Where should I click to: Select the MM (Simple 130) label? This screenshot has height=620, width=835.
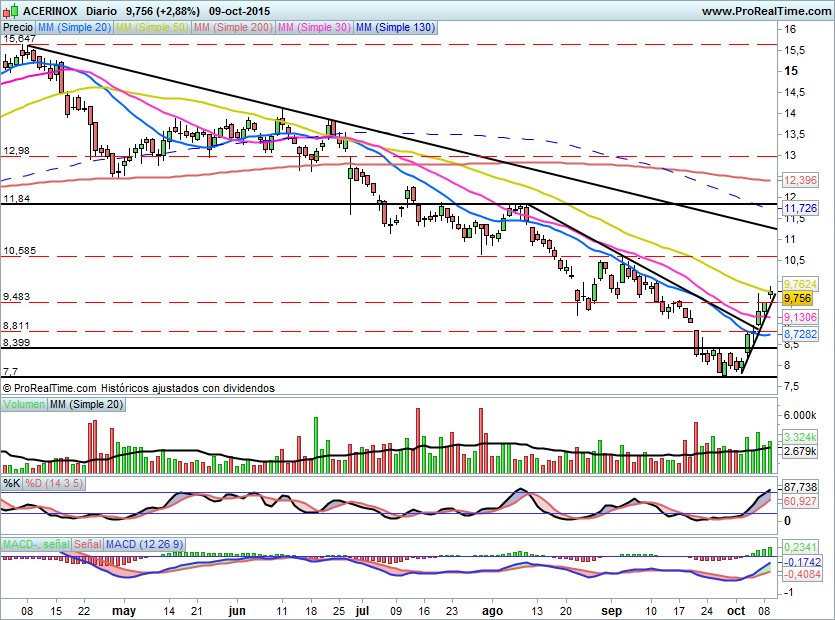click(395, 28)
